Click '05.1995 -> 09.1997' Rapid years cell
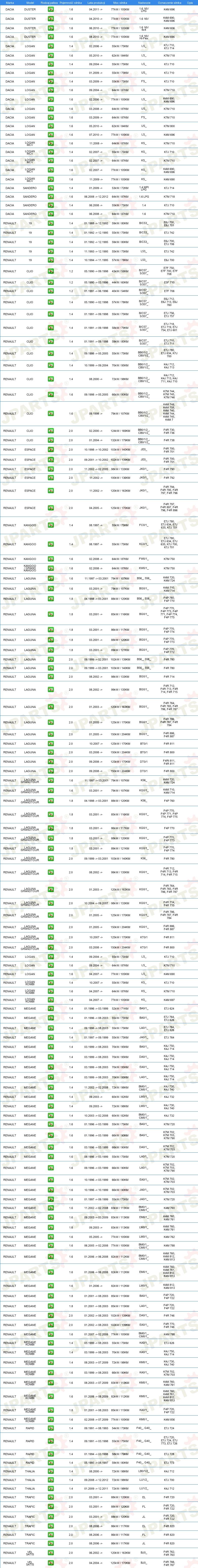This screenshot has height=1568, width=198. pyautogui.click(x=96, y=1463)
